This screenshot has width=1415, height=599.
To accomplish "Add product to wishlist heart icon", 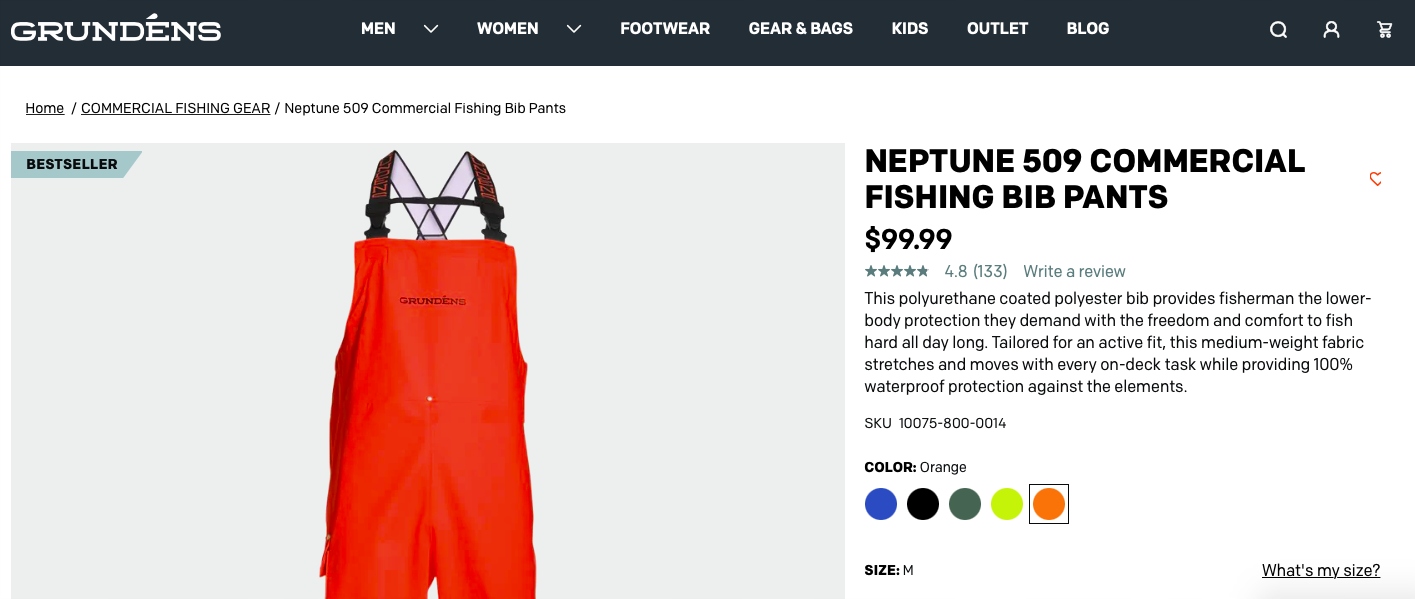I will [1376, 179].
